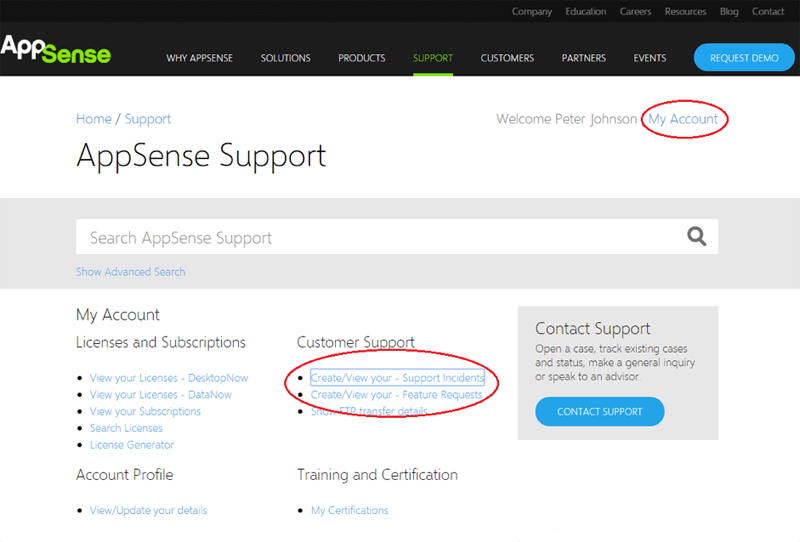The width and height of the screenshot is (800, 542).
Task: Select the Why AppSense menu item
Action: [199, 58]
